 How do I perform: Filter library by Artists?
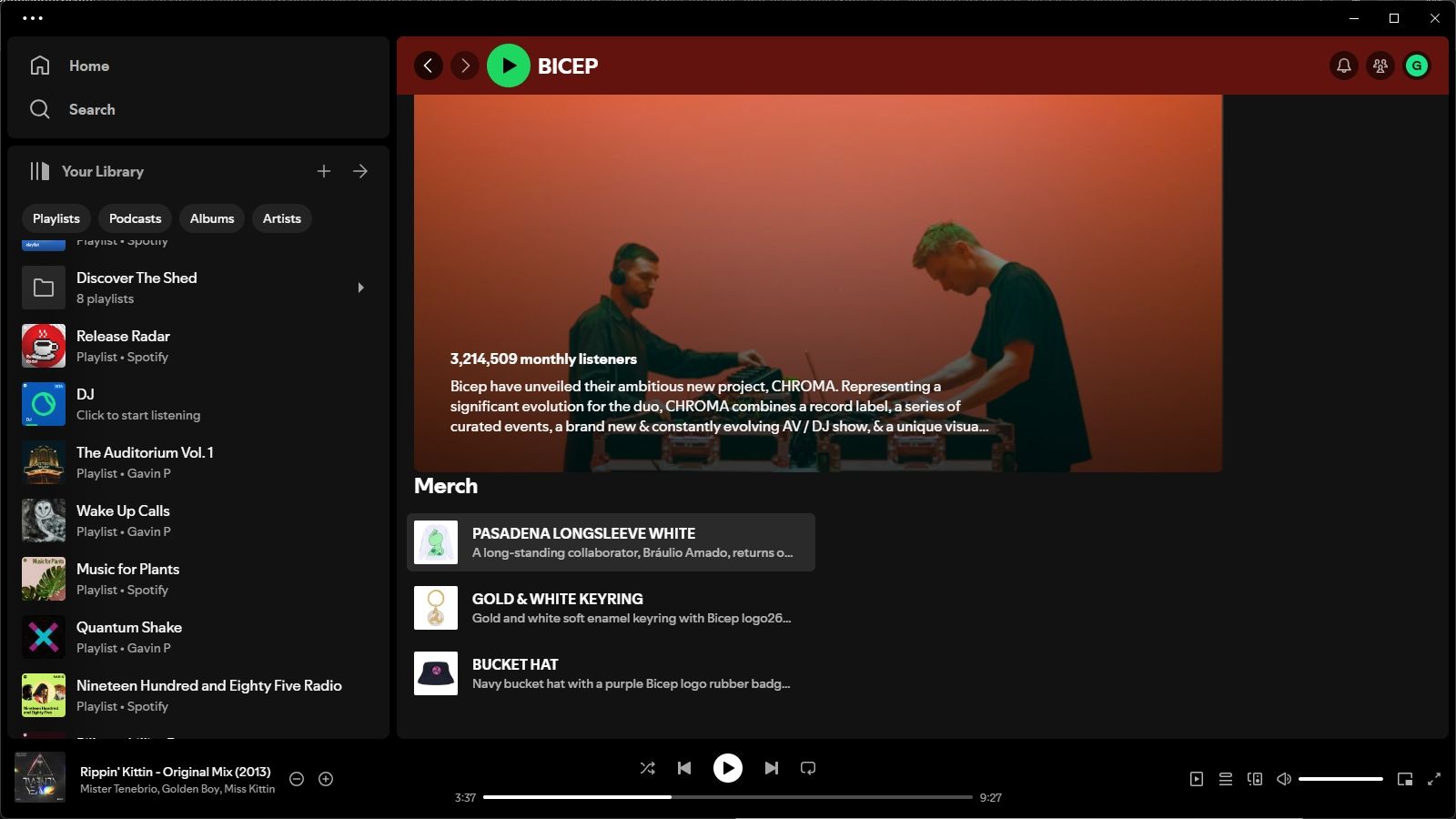(282, 218)
